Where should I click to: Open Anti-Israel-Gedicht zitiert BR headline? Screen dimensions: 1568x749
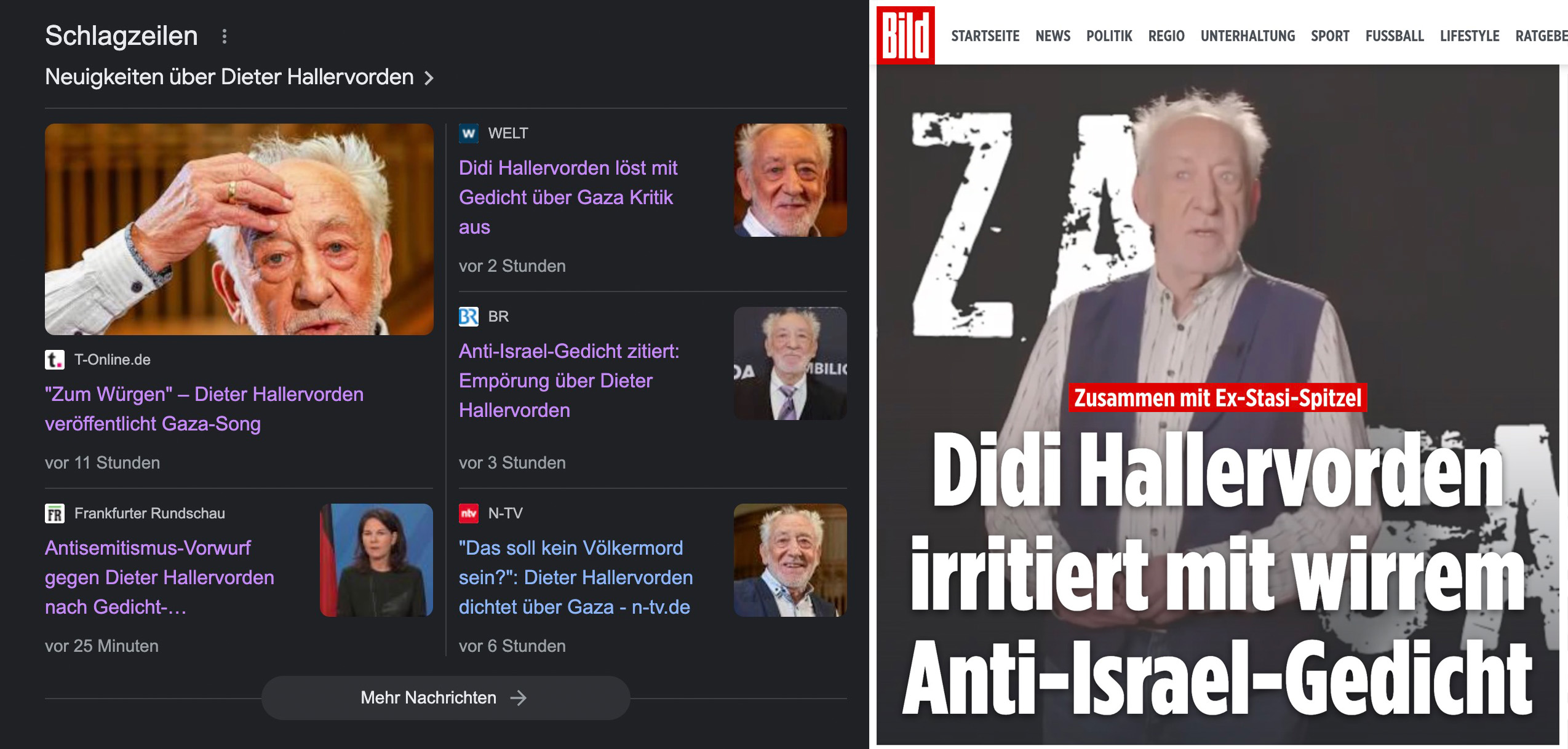pyautogui.click(x=569, y=381)
